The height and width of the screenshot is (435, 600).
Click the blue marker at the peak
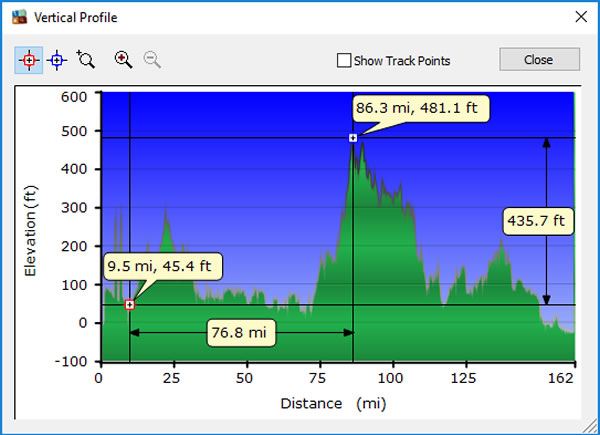tap(353, 138)
